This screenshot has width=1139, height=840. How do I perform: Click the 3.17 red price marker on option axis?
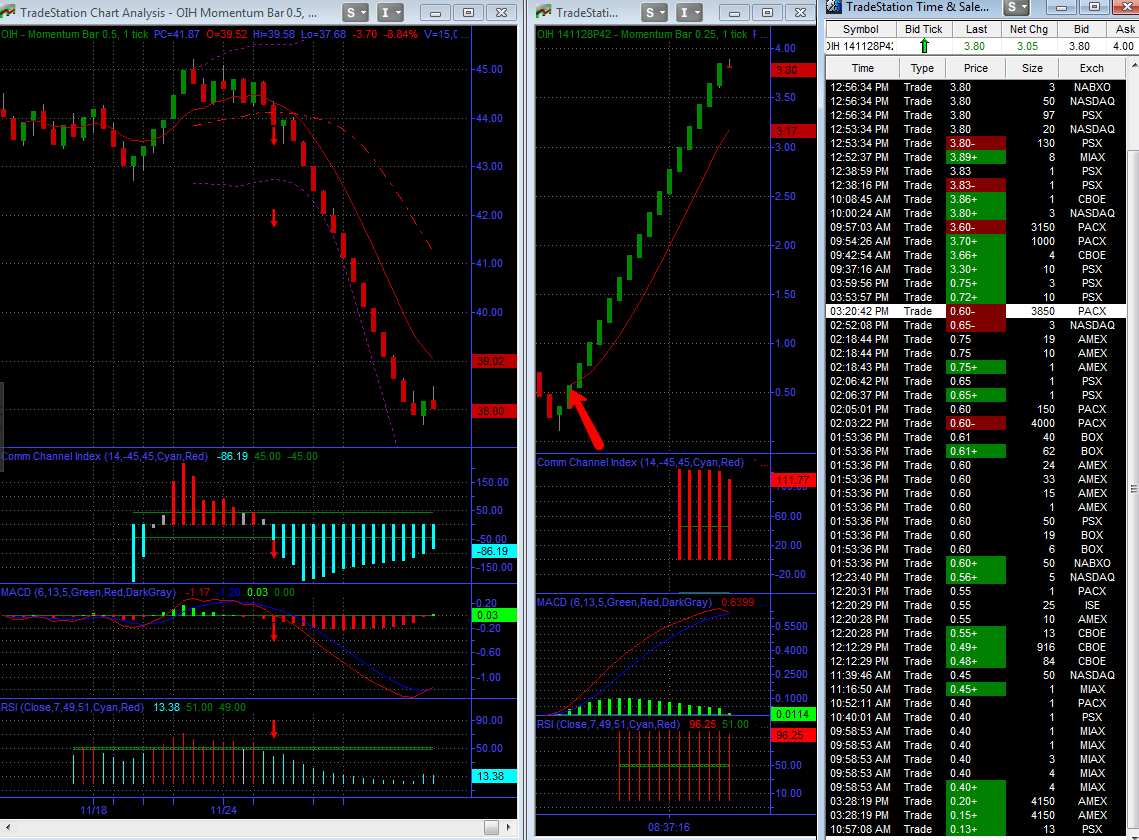tap(791, 132)
